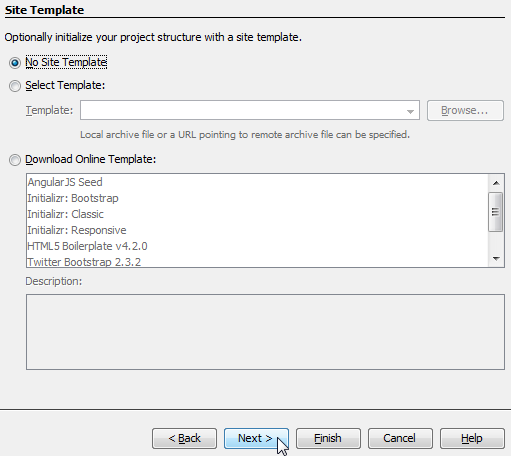Complete the wizard with Finish
This screenshot has width=511, height=456.
coord(328,438)
